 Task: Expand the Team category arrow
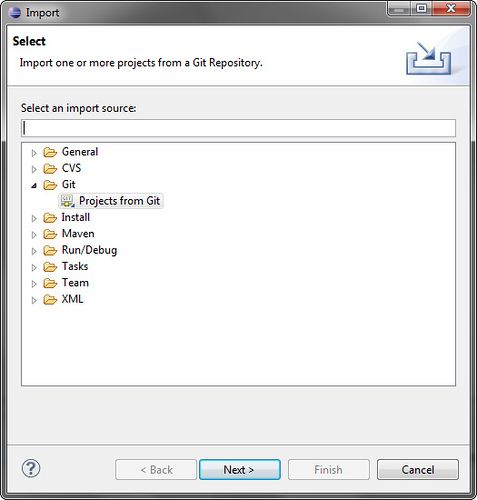pos(34,284)
